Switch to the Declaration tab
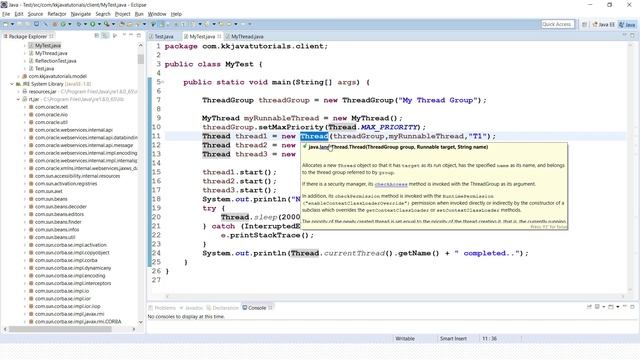This screenshot has height=360, width=640. pos(222,308)
